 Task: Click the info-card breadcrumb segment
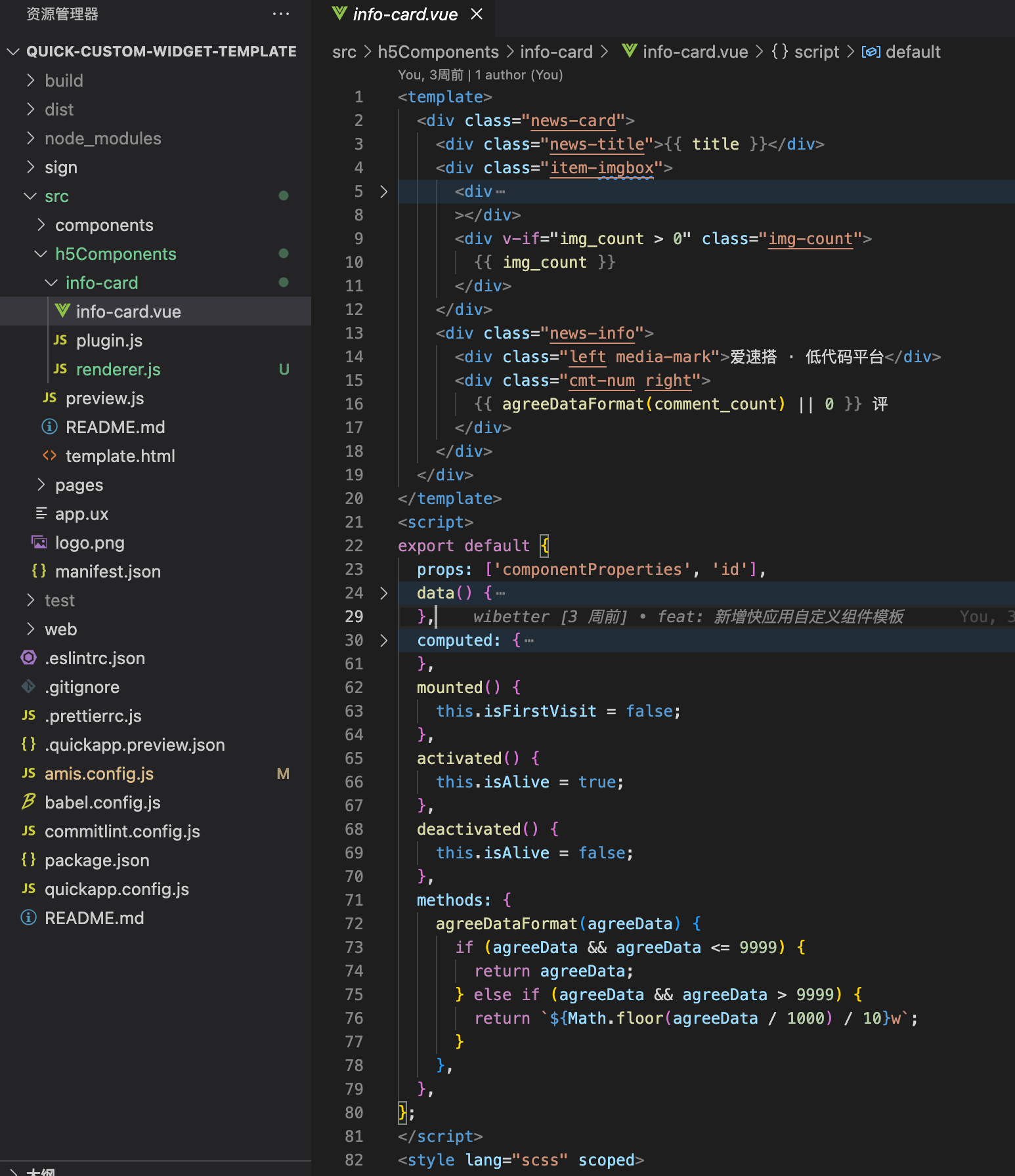tap(556, 52)
